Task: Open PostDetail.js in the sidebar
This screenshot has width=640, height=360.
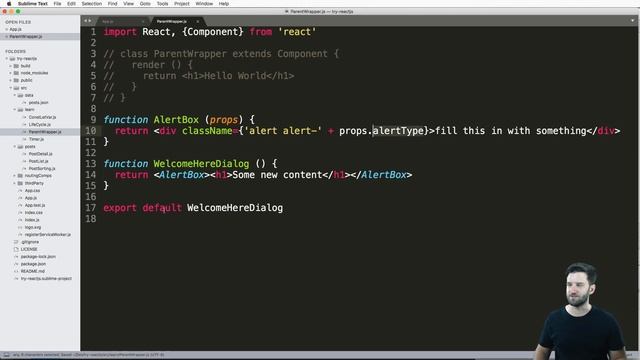Action: point(40,154)
